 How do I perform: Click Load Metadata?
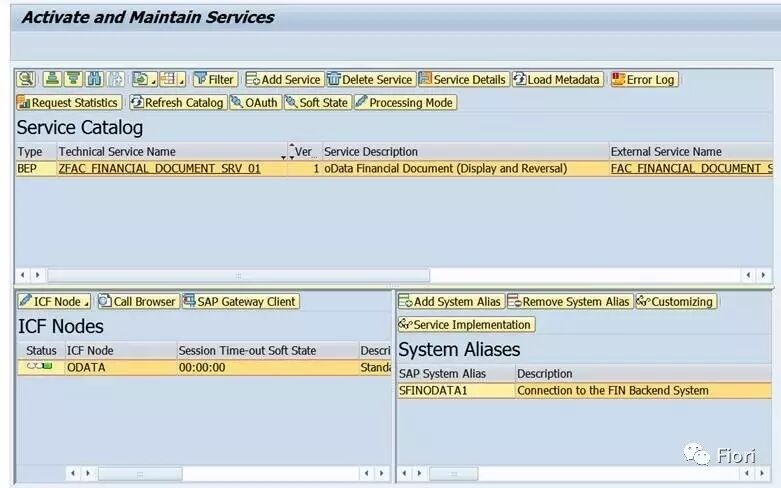[557, 79]
